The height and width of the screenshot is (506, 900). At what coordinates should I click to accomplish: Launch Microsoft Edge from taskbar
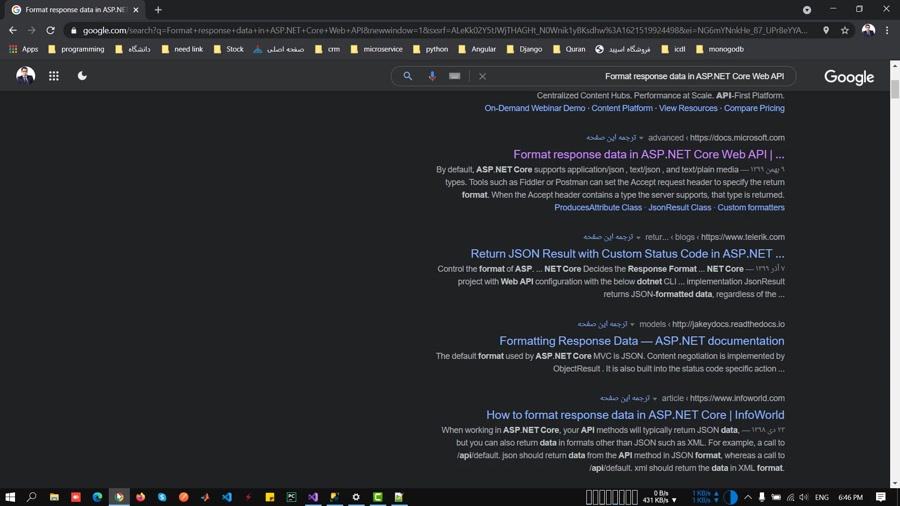pyautogui.click(x=97, y=497)
